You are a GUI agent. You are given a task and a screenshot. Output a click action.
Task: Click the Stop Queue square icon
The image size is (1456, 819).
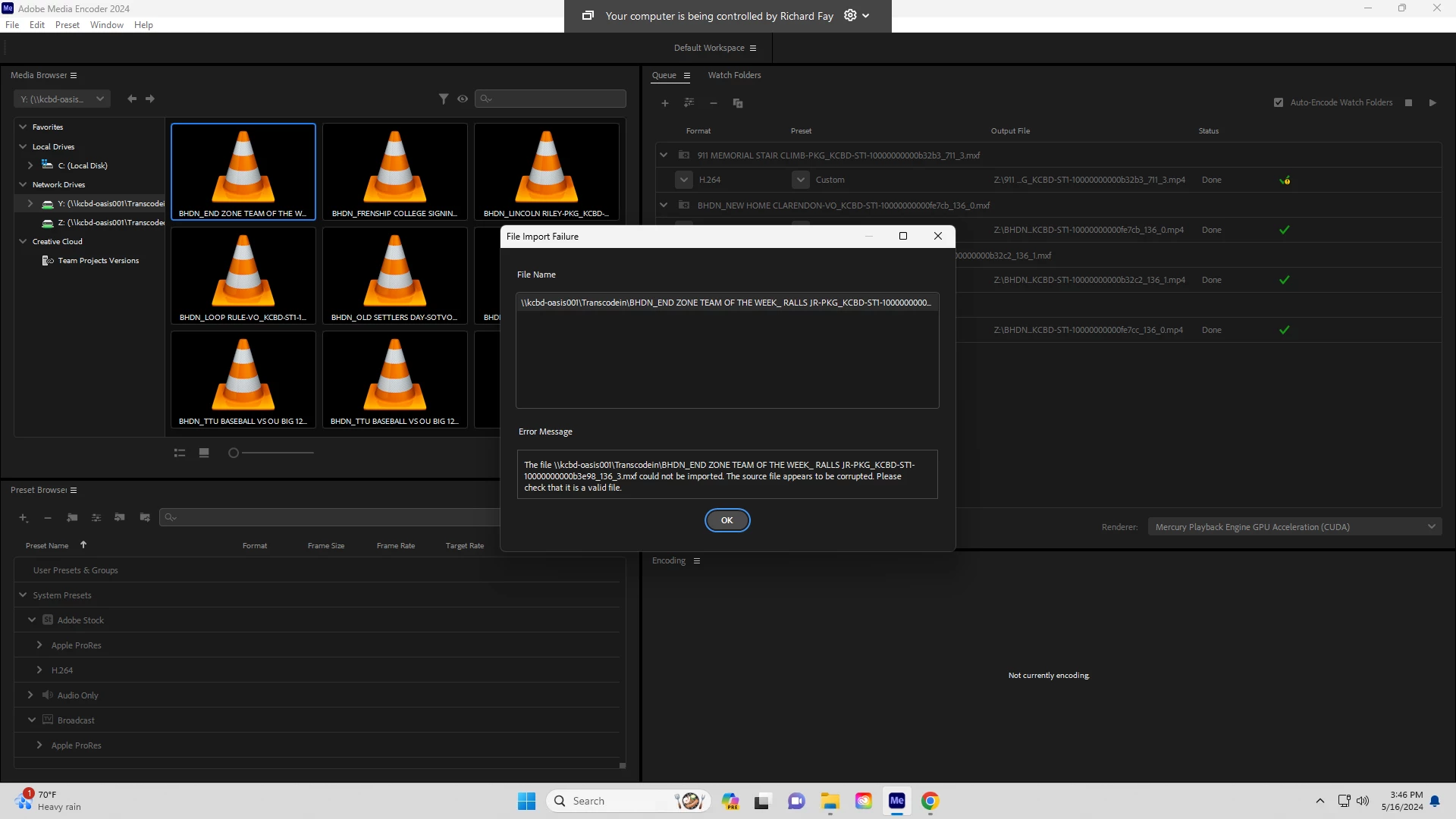click(x=1408, y=102)
